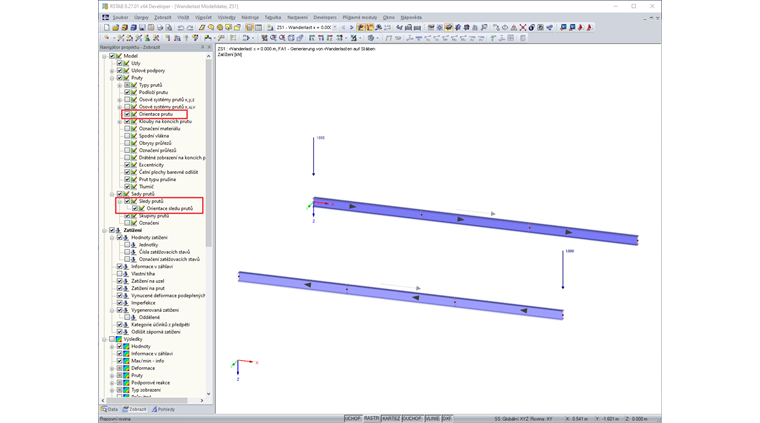This screenshot has width=760, height=423.
Task: Click the navigator scroll down arrow
Action: [209, 394]
